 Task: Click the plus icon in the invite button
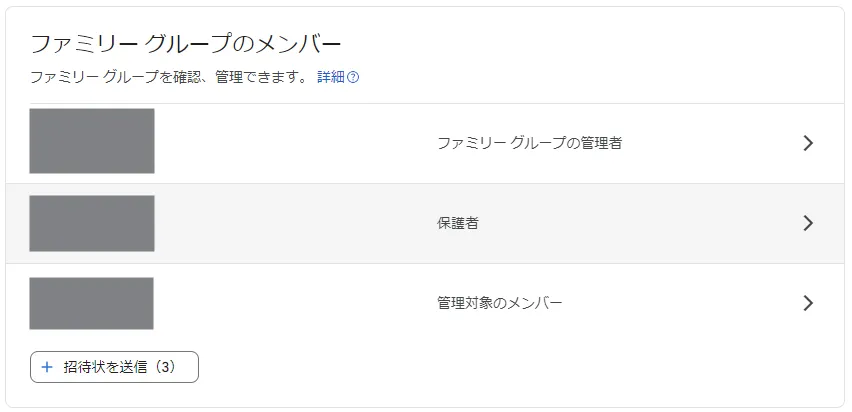click(46, 367)
